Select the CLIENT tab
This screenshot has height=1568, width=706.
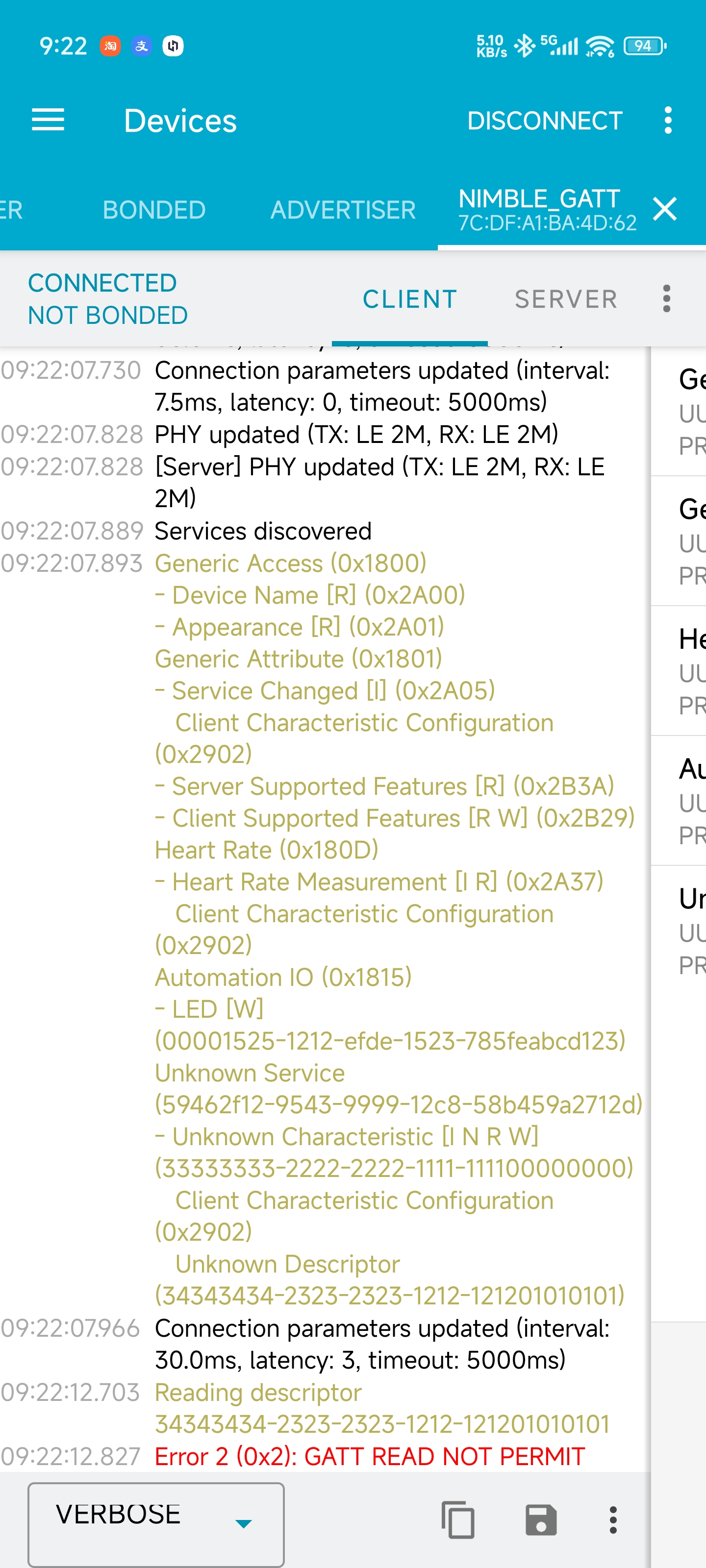pyautogui.click(x=409, y=299)
